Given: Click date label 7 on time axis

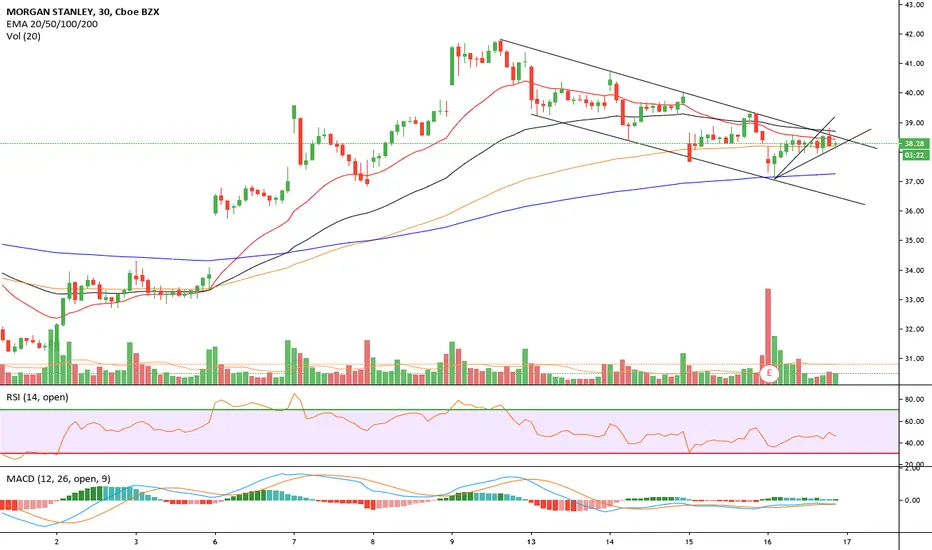Looking at the screenshot, I should click(x=294, y=542).
